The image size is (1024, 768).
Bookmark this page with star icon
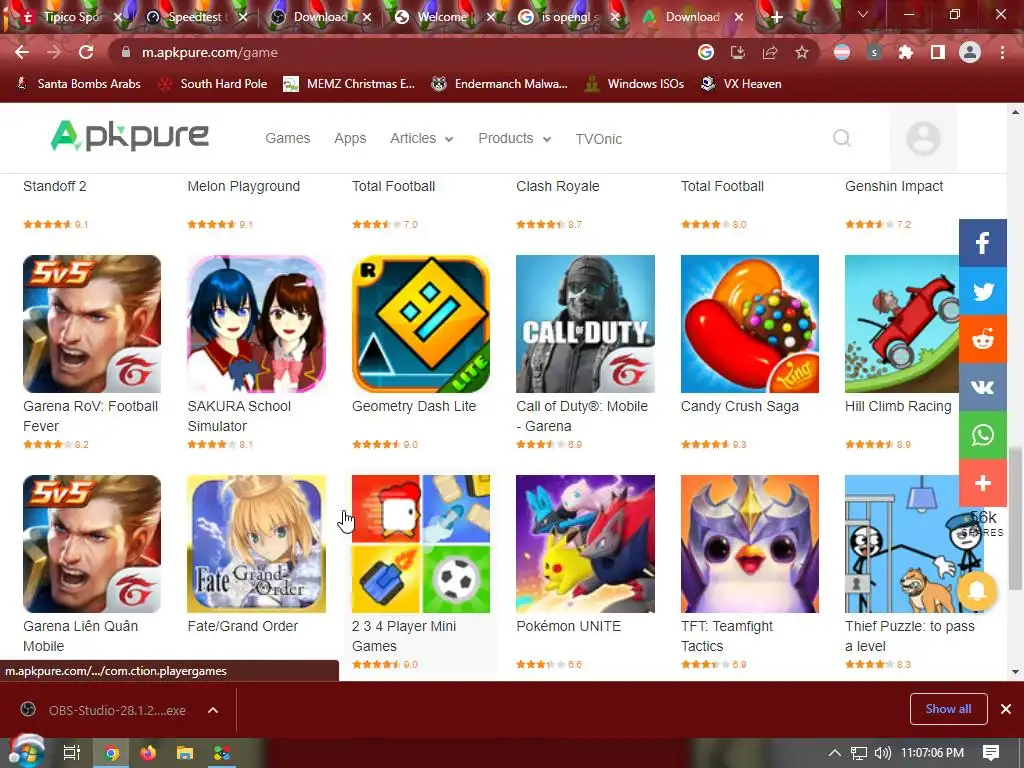pyautogui.click(x=802, y=52)
